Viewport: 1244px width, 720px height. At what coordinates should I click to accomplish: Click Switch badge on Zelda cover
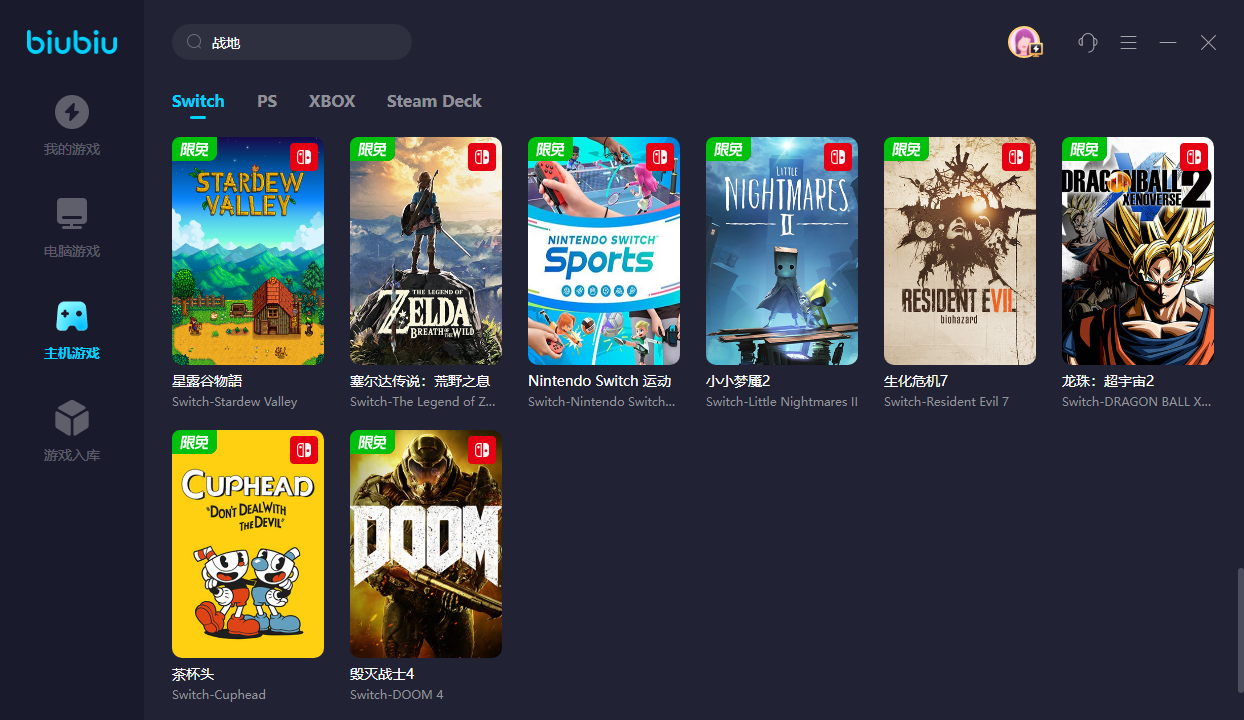click(482, 157)
